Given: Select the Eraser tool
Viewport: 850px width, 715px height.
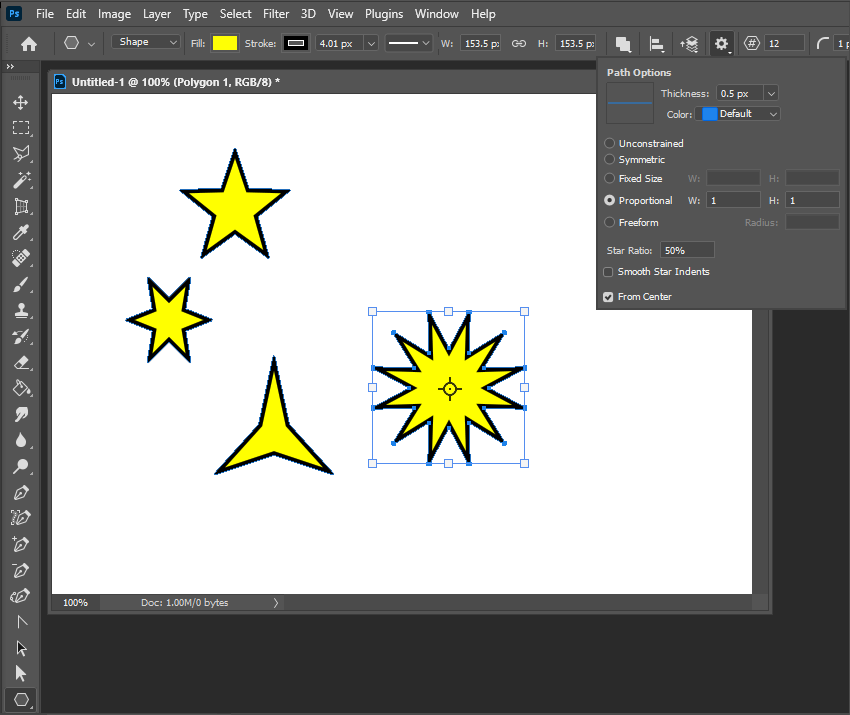Looking at the screenshot, I should click(x=21, y=362).
